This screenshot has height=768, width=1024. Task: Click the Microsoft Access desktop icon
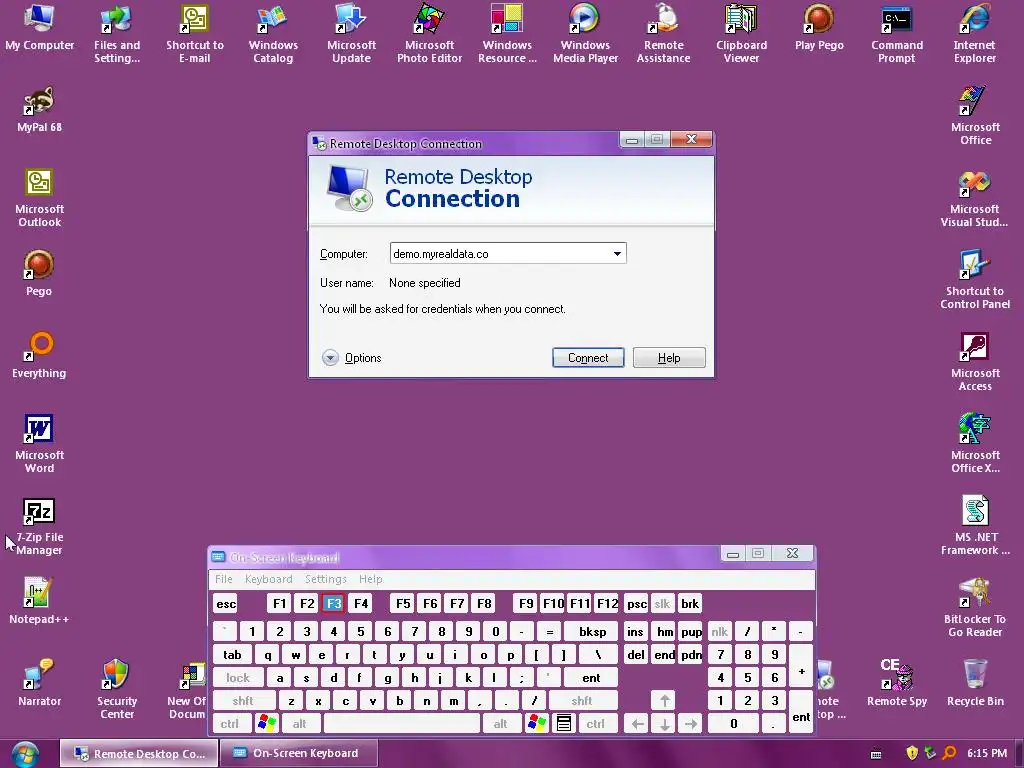click(x=975, y=361)
